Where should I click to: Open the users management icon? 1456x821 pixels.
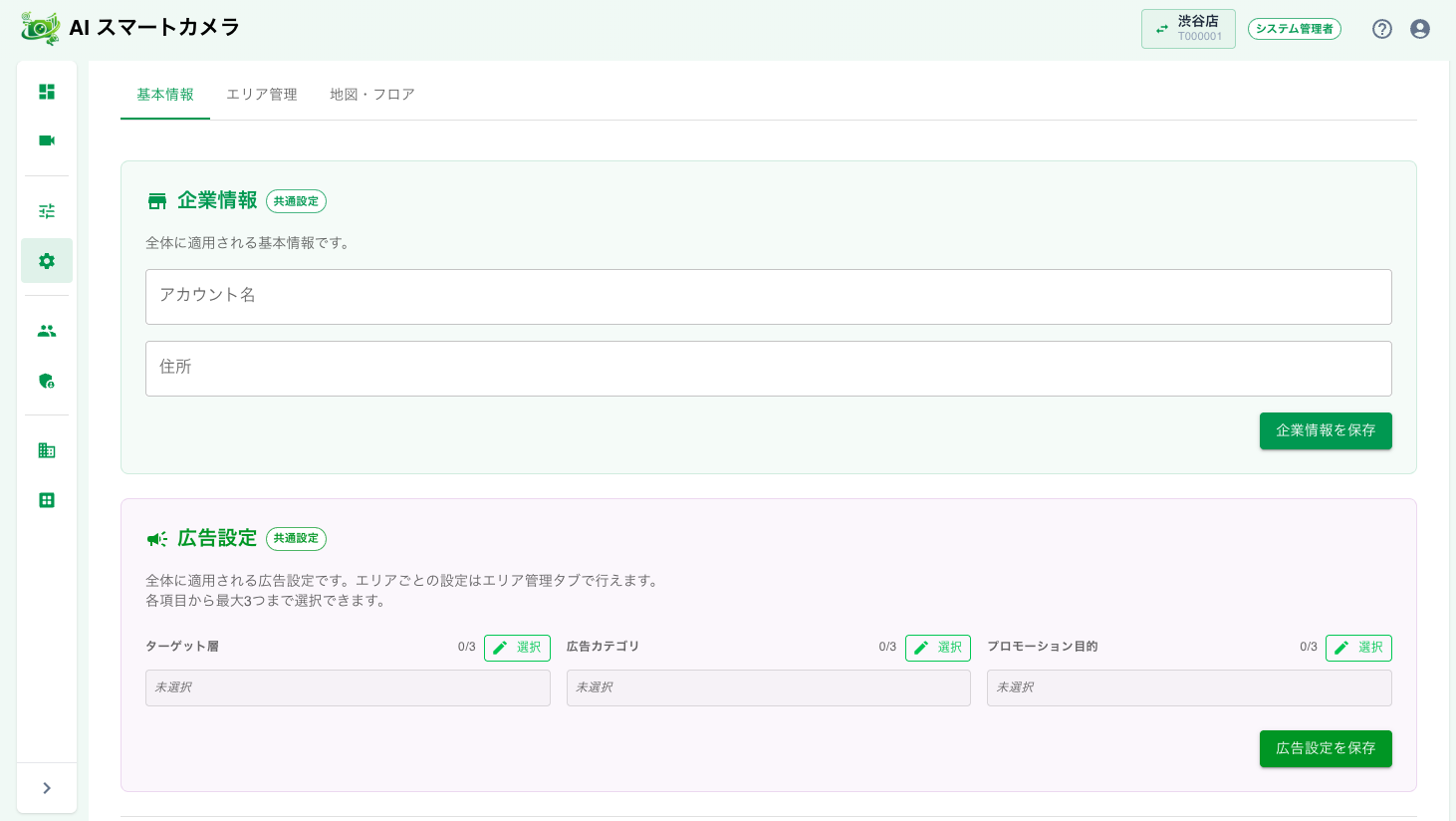(47, 330)
